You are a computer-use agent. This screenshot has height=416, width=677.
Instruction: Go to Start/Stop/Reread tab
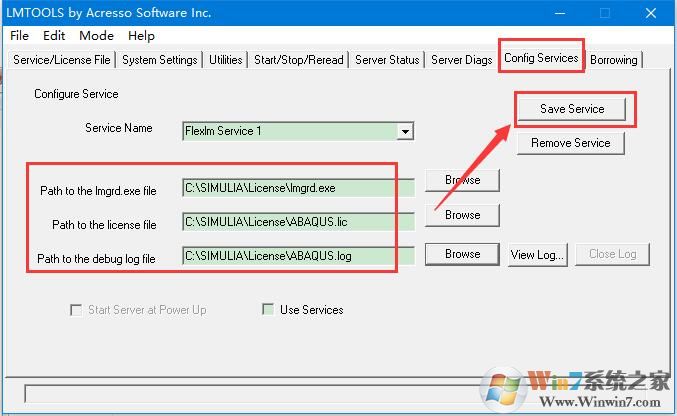(299, 60)
